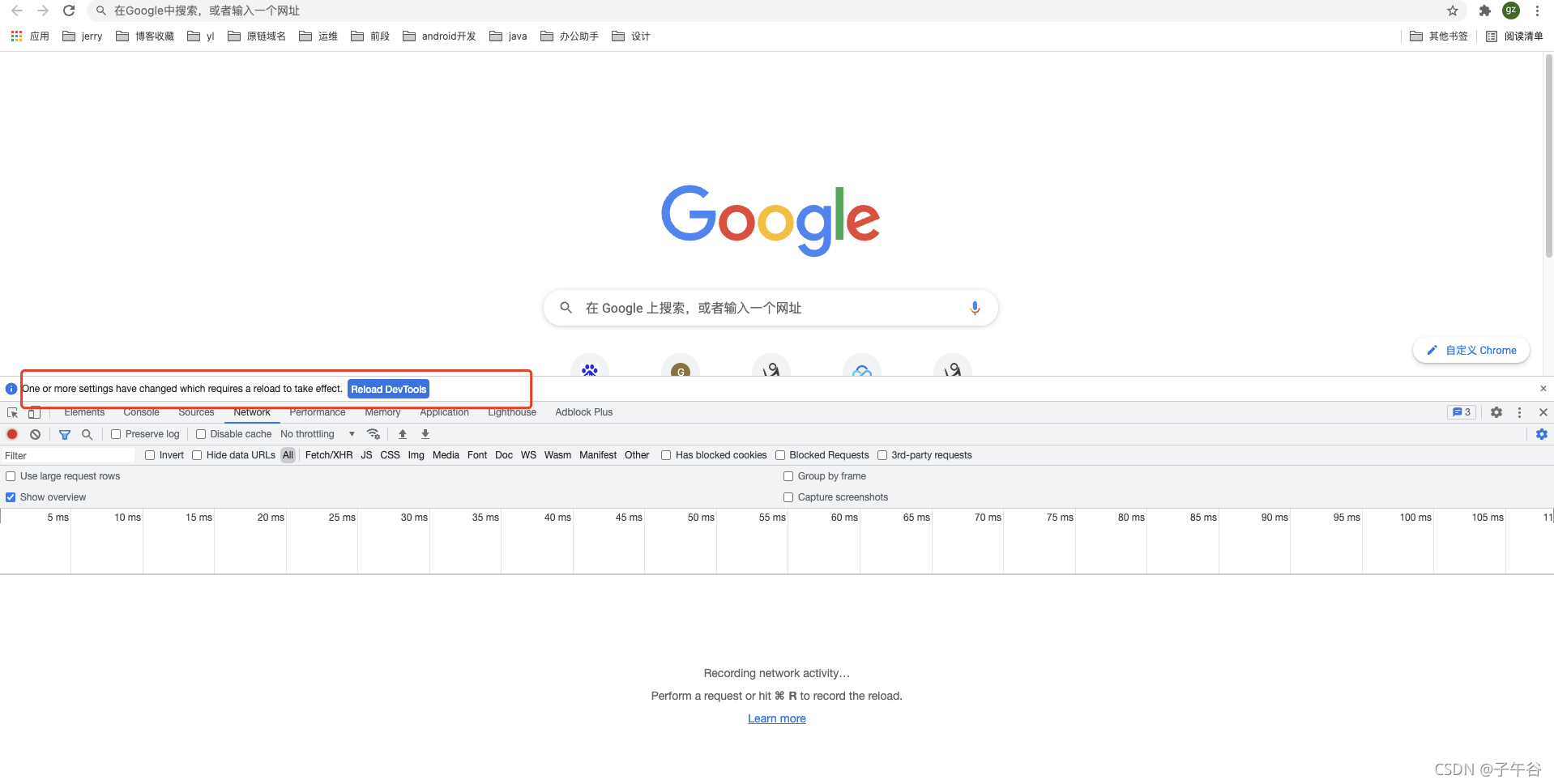Open the jerry bookmark folder
This screenshot has height=784, width=1554.
(83, 36)
